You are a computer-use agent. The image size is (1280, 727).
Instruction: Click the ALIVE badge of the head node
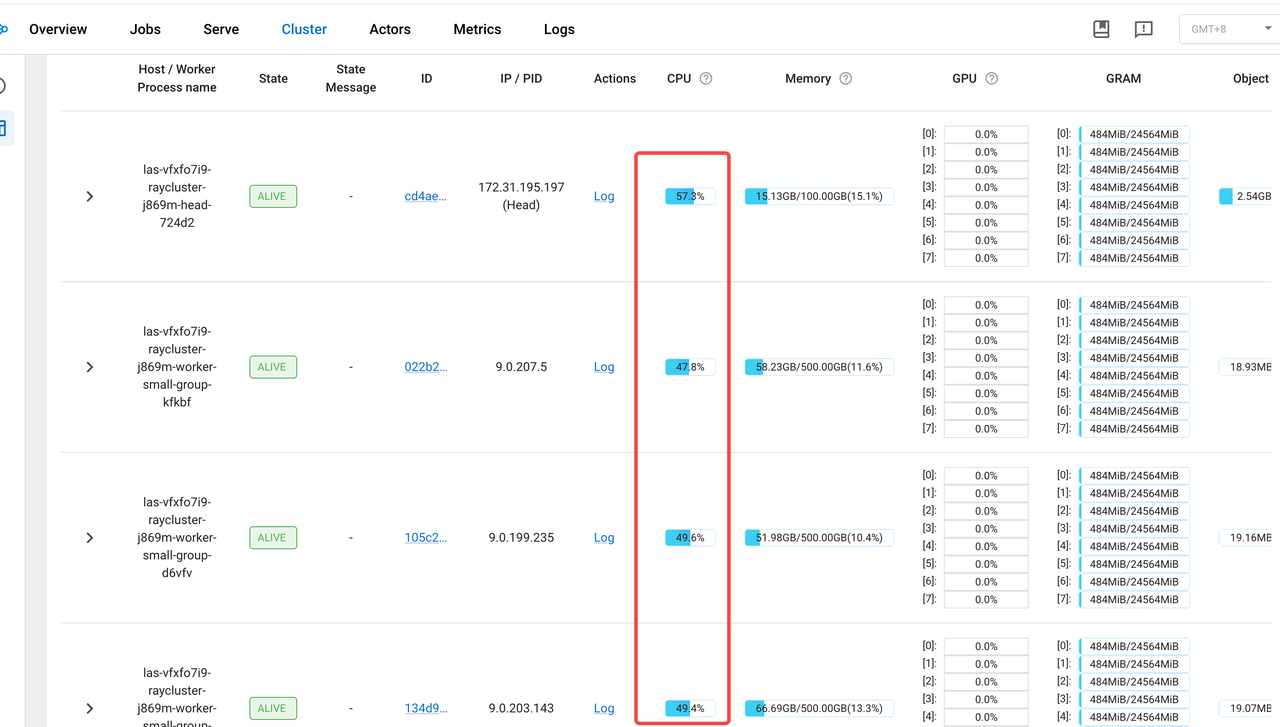pyautogui.click(x=273, y=196)
